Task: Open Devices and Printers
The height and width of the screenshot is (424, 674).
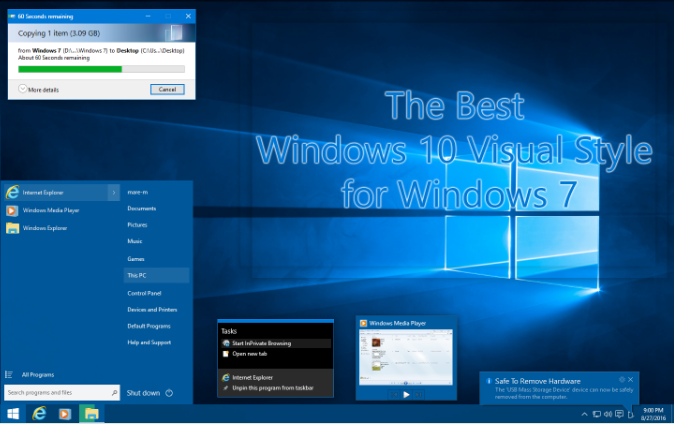Action: [x=152, y=310]
